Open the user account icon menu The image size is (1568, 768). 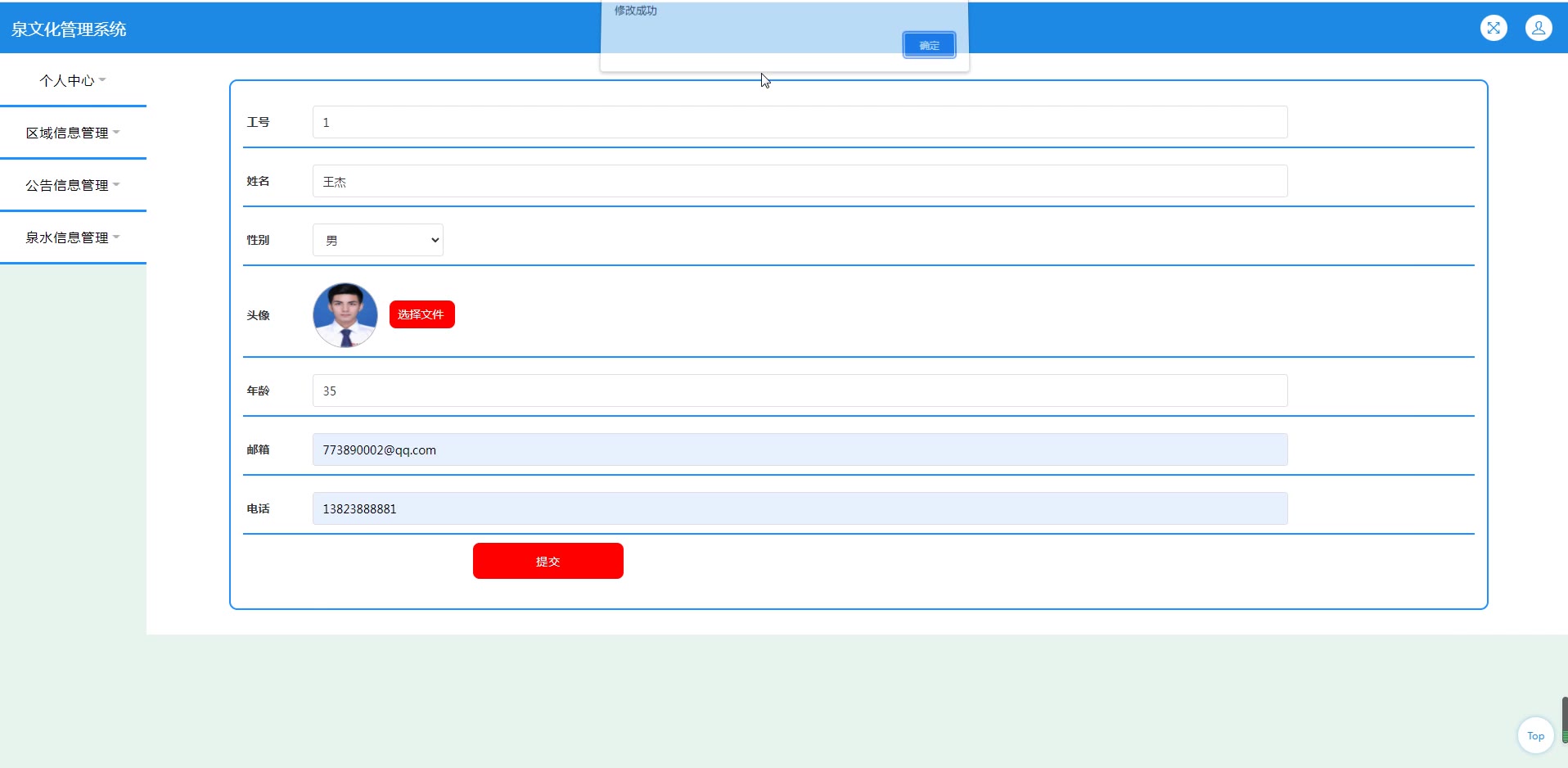1539,28
